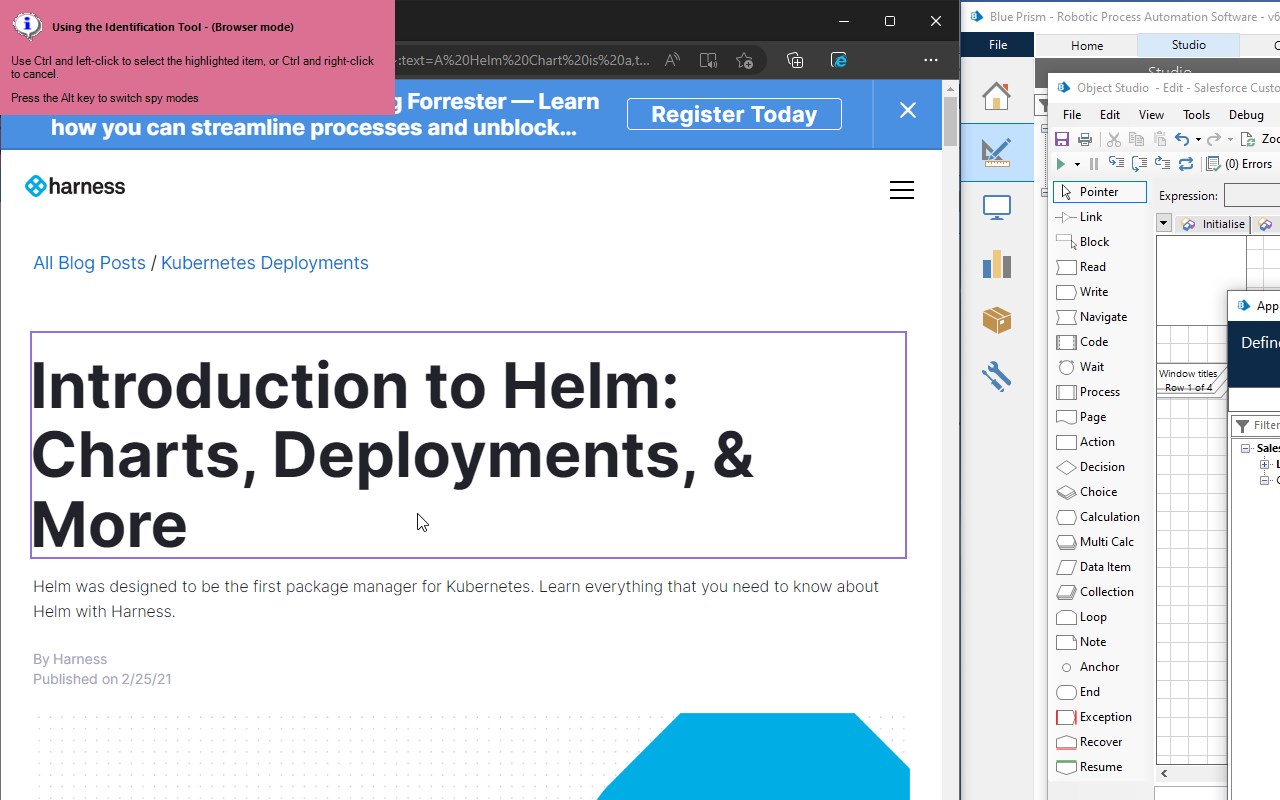The image size is (1280, 800).
Task: Dismiss the blue Forrester banner
Action: coord(907,110)
